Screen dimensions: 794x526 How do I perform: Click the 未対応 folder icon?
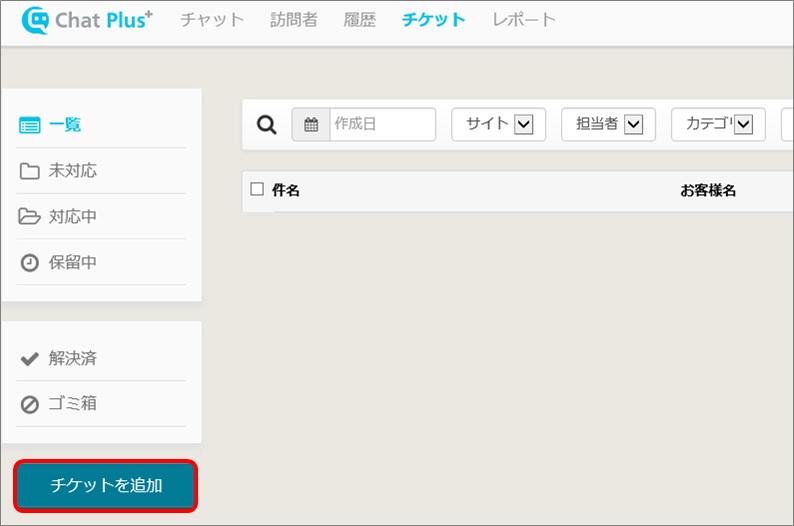(x=29, y=171)
